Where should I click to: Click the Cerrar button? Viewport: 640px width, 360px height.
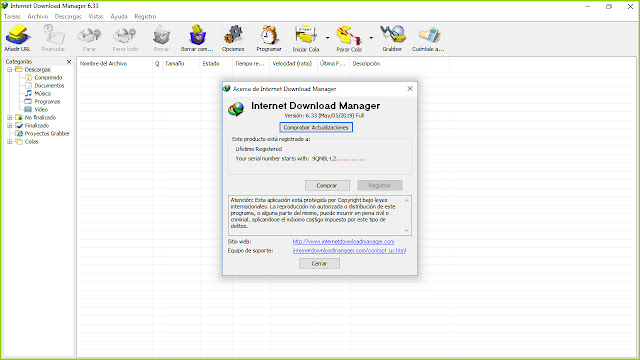319,264
